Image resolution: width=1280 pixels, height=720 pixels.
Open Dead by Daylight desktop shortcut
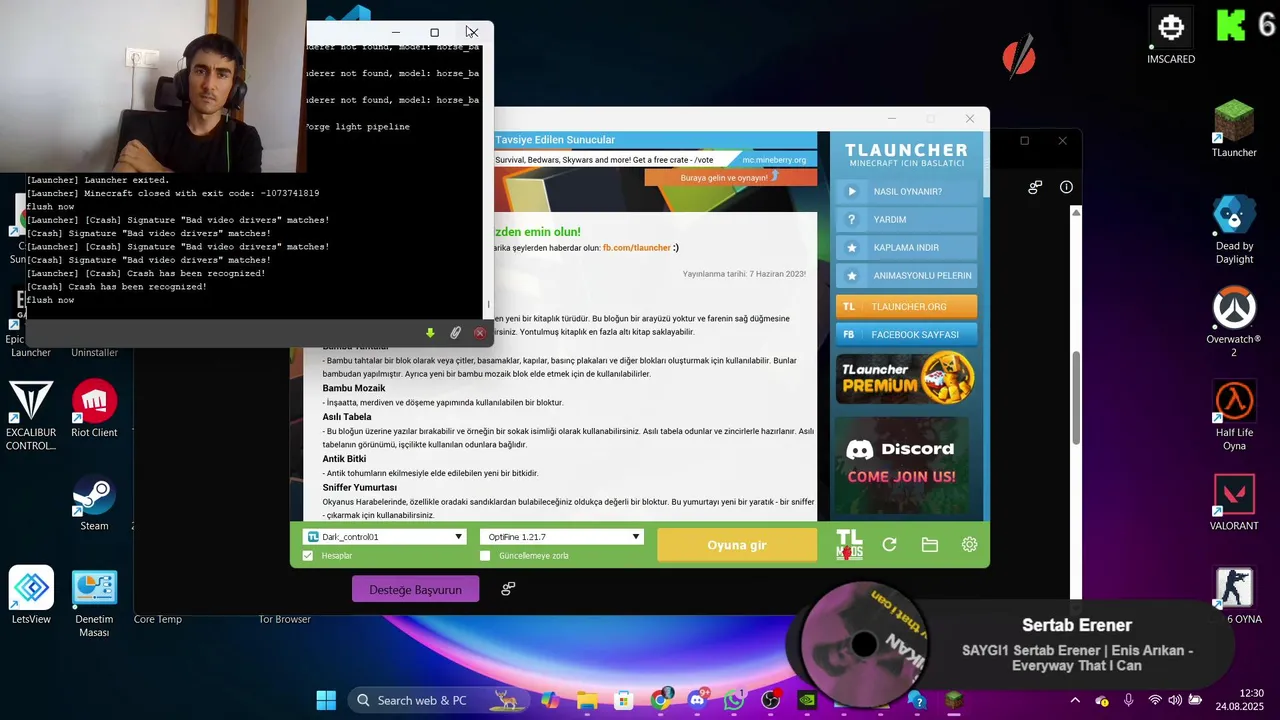tap(1234, 230)
